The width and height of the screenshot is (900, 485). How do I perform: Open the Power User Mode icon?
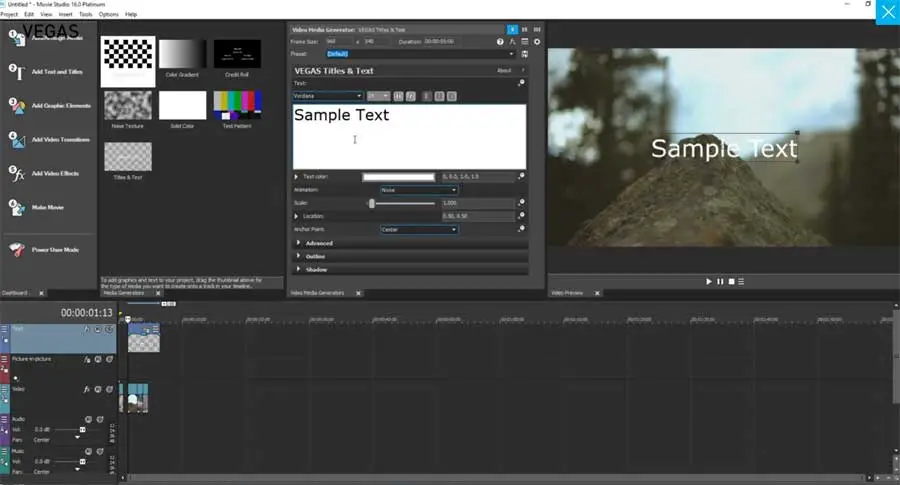pos(14,249)
